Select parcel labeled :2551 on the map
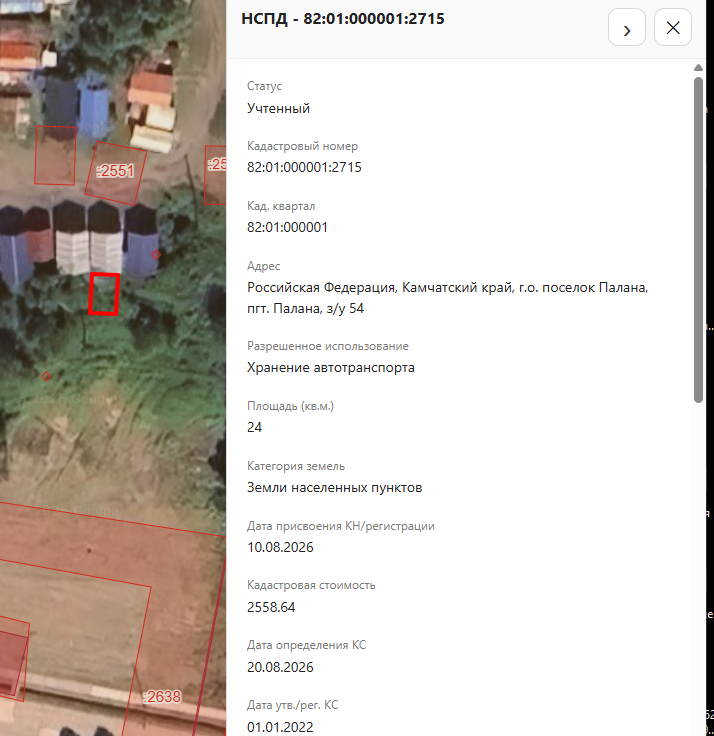The image size is (714, 736). tap(115, 173)
